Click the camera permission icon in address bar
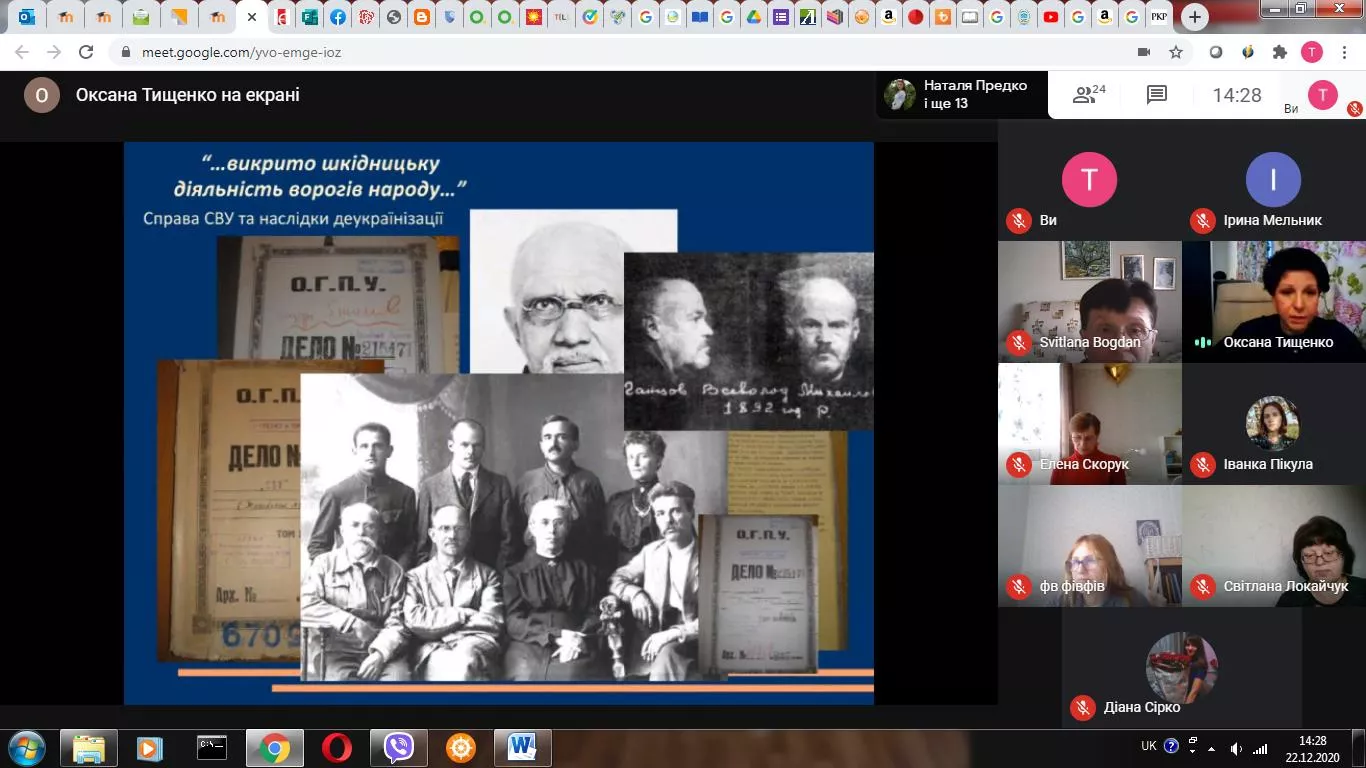 [x=1144, y=52]
